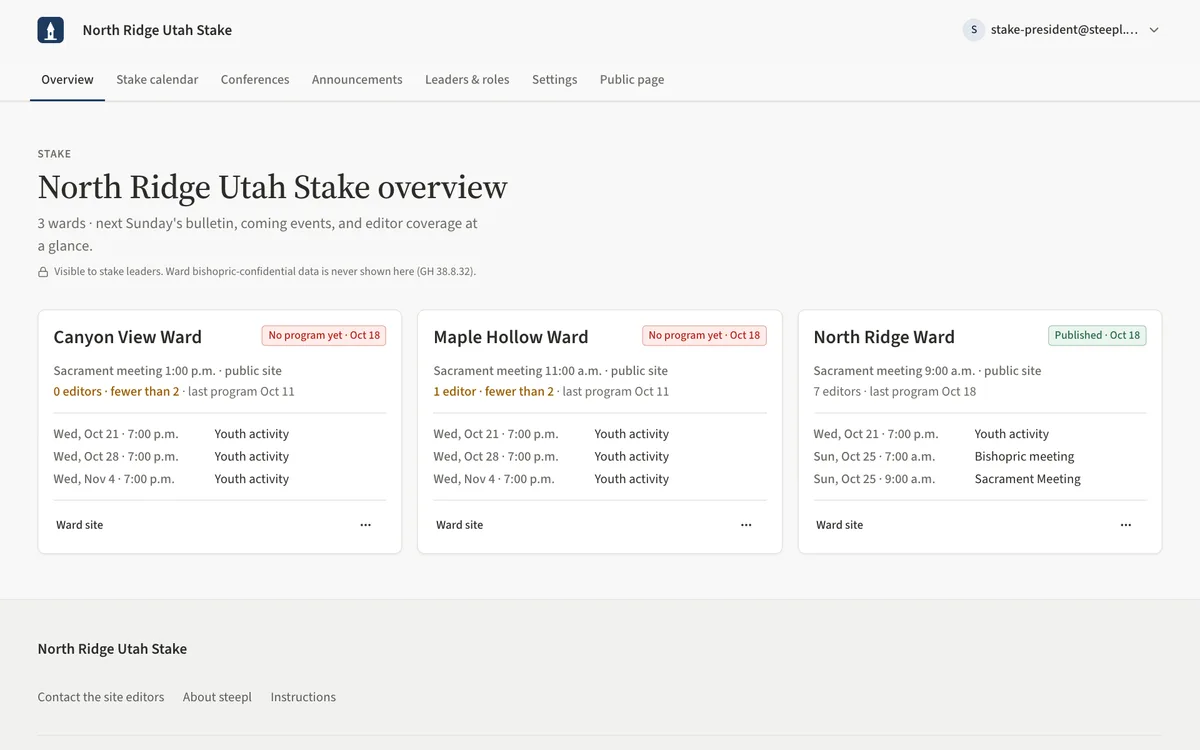Open the stake-president account email menu
Viewport: 1200px width, 750px height.
tap(1062, 30)
